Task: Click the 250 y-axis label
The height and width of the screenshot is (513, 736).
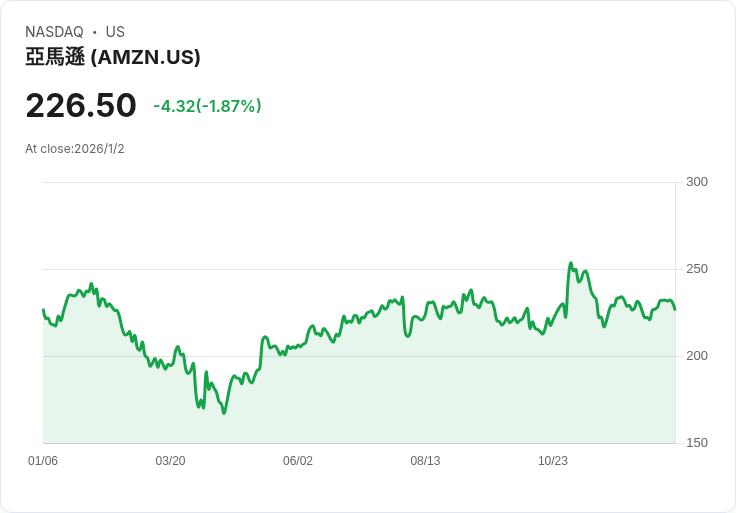Action: pos(697,269)
